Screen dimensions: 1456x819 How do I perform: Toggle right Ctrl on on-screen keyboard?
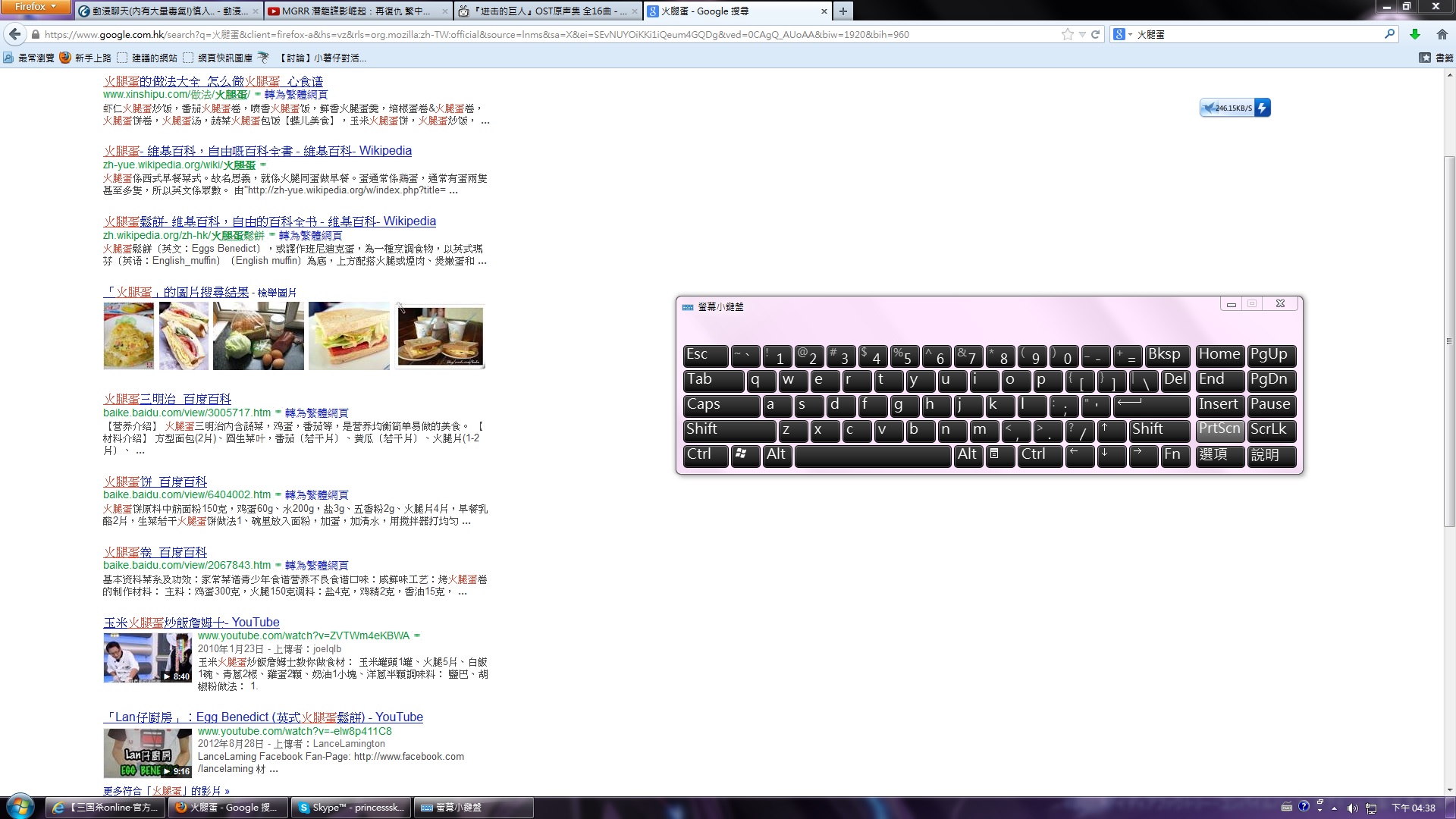[x=1040, y=455]
